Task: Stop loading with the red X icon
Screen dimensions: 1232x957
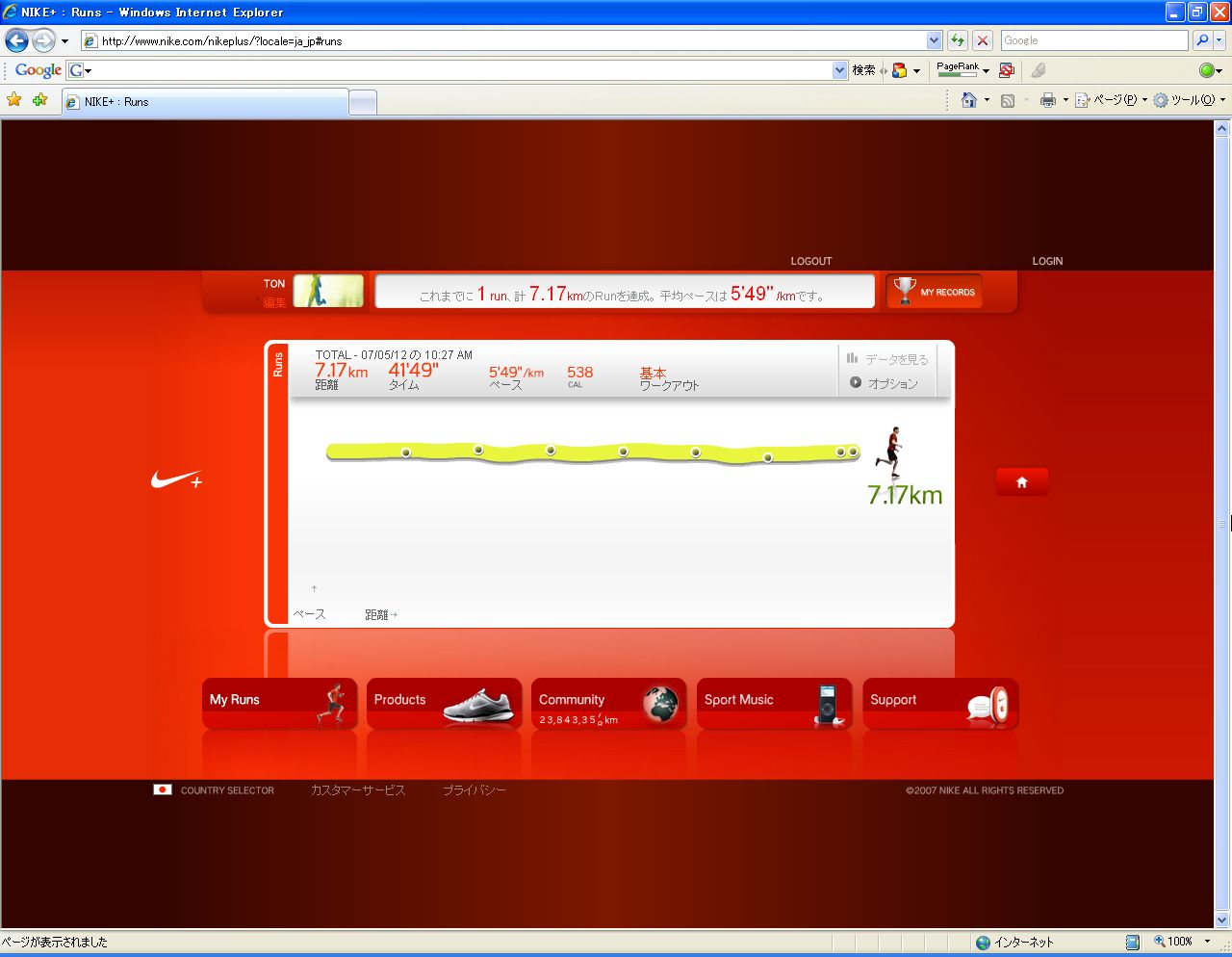Action: pos(983,40)
